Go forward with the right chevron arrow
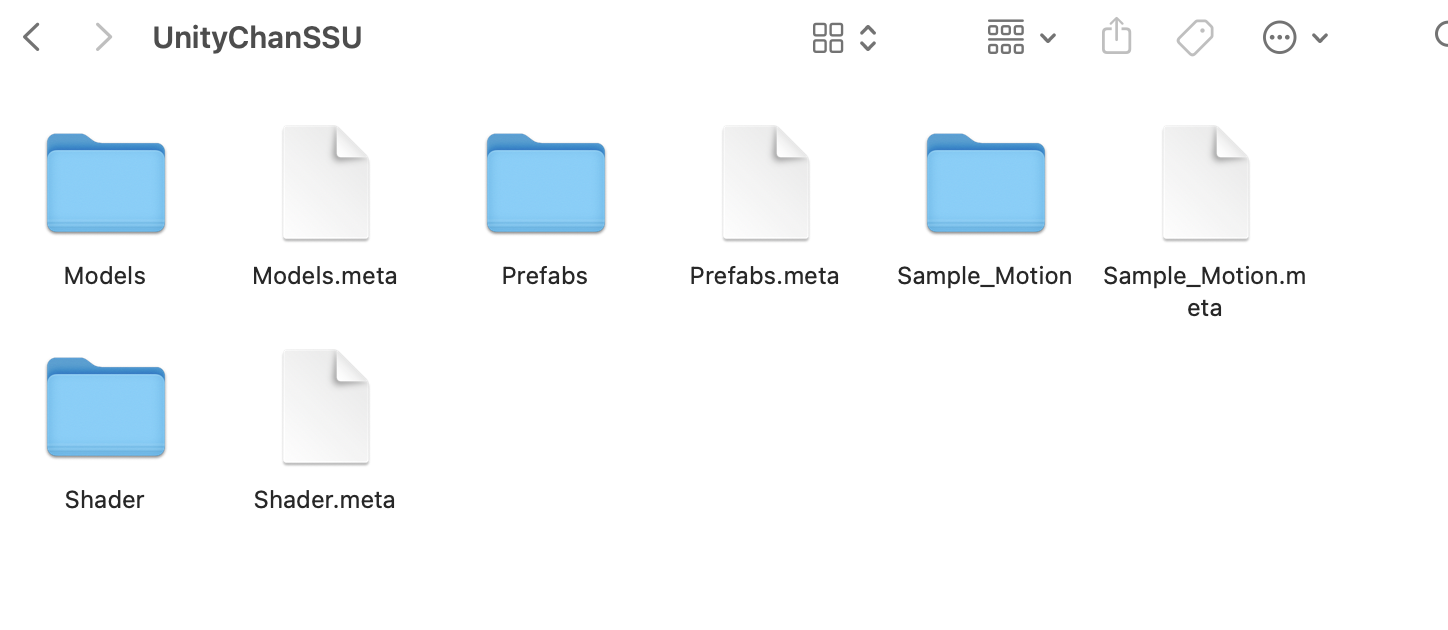Screen dimensions: 1448x630 pyautogui.click(x=102, y=38)
